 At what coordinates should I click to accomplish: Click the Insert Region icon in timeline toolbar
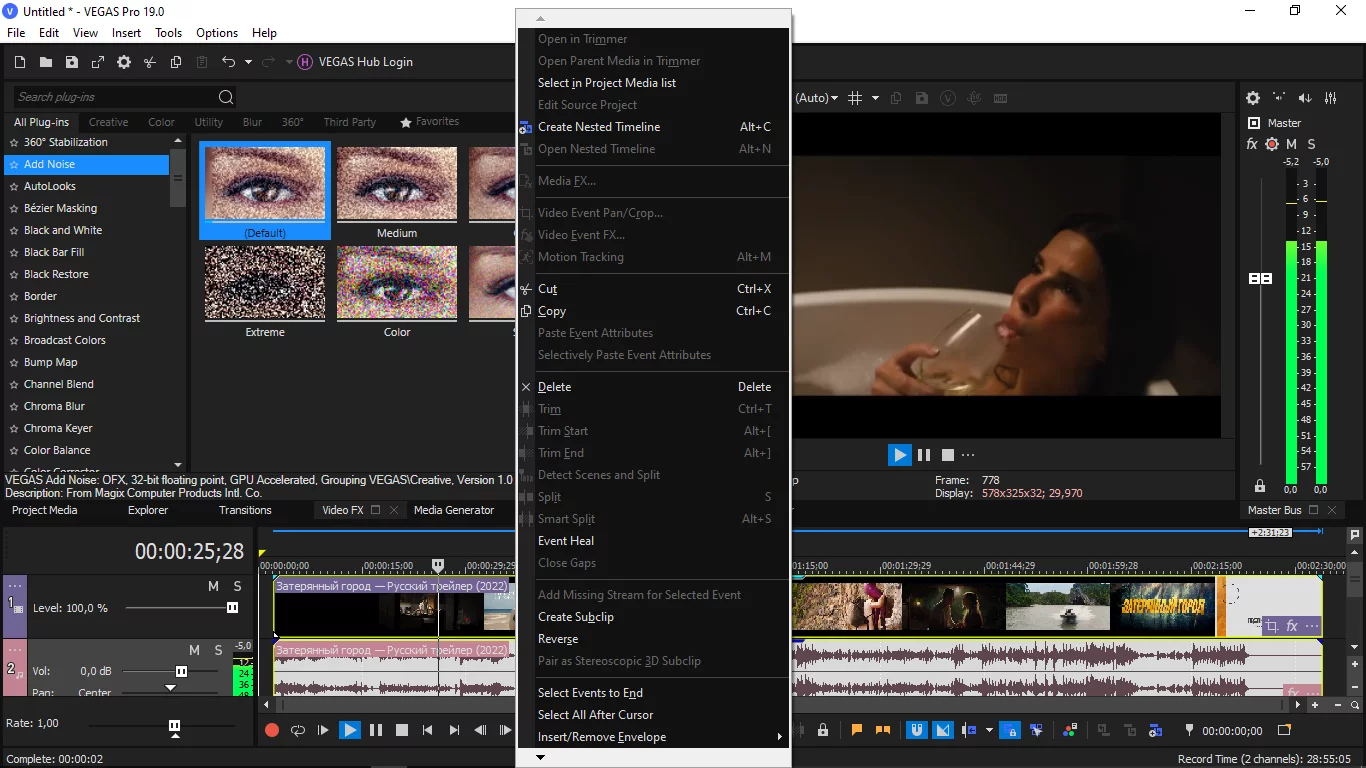tap(883, 730)
